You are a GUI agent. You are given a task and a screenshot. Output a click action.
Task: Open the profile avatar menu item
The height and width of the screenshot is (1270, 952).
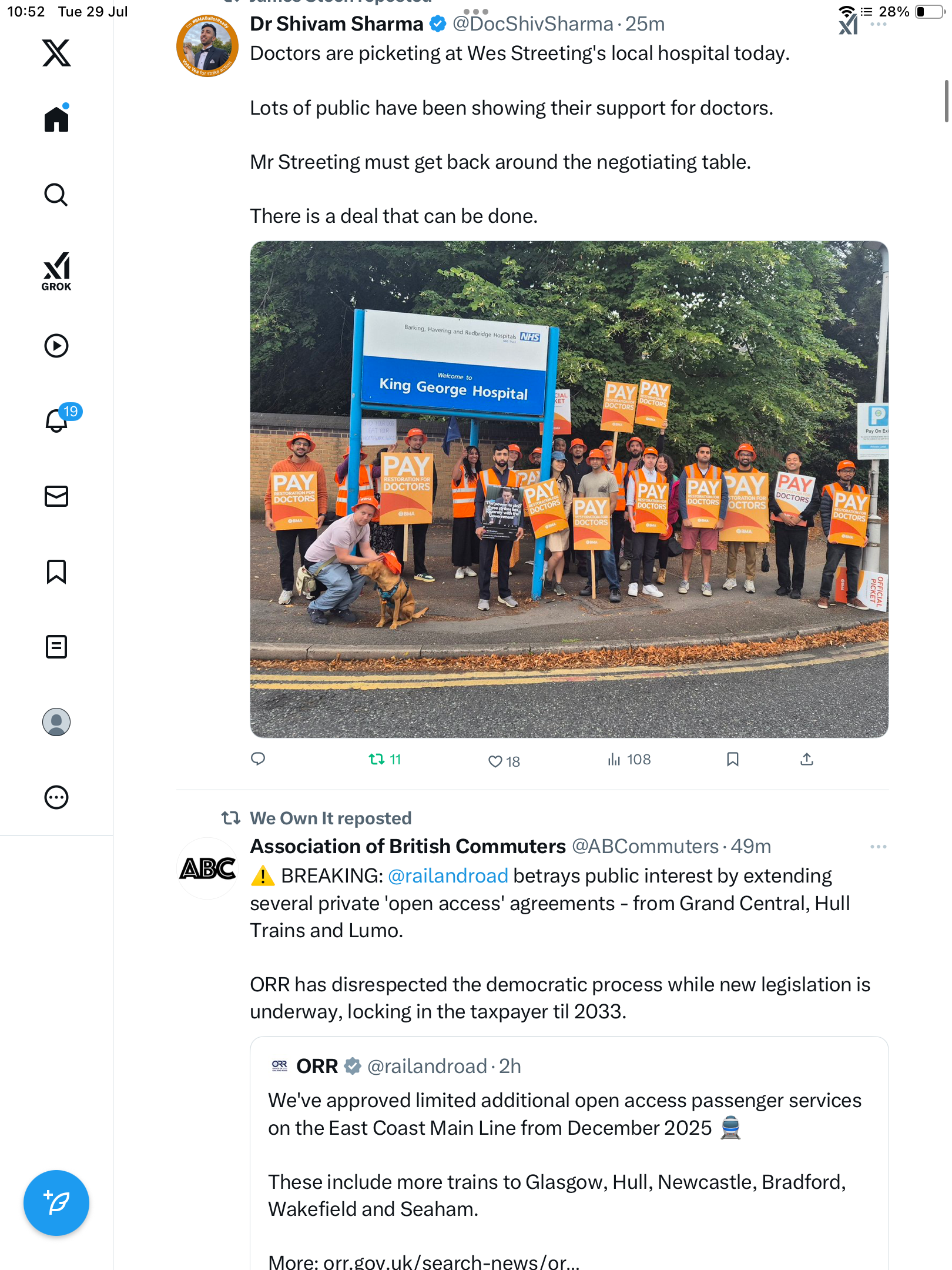(x=56, y=722)
